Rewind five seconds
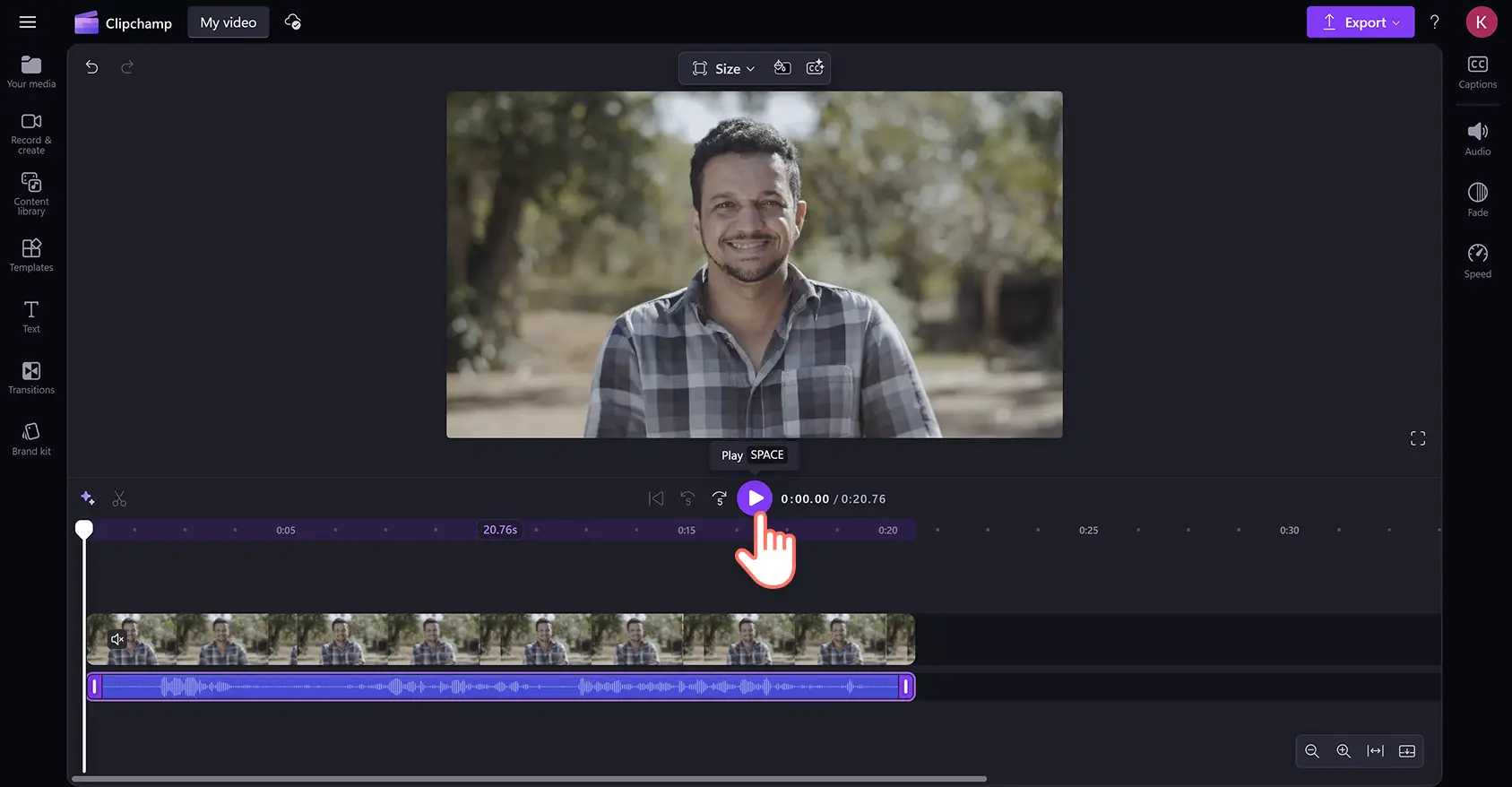Screen dimensions: 1512x787 [687, 498]
